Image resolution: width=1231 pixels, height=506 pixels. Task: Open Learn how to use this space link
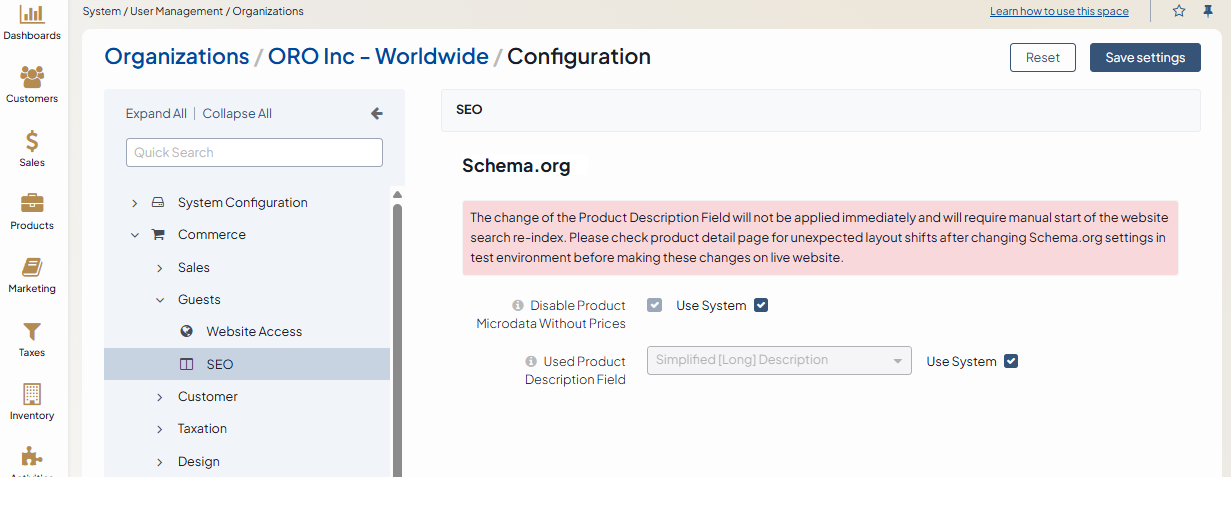(1059, 12)
